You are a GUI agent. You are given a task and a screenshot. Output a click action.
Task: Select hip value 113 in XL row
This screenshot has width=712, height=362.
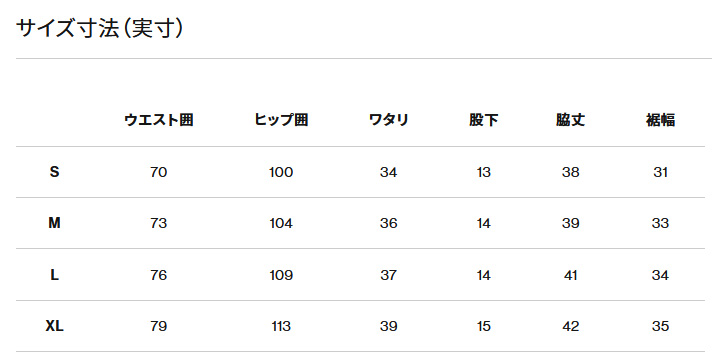tap(281, 326)
